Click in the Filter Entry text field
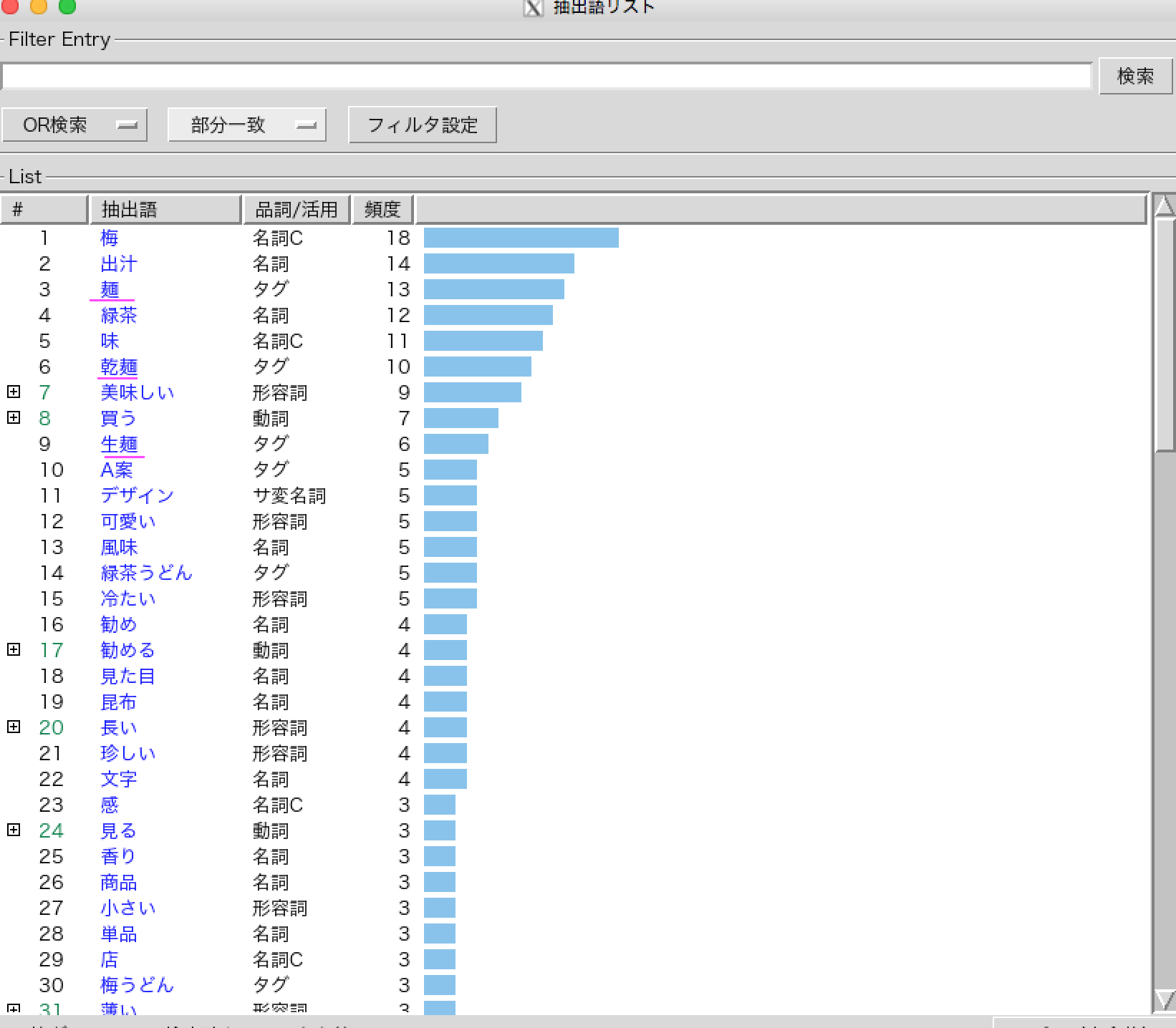The width and height of the screenshot is (1176, 1028). pyautogui.click(x=544, y=76)
